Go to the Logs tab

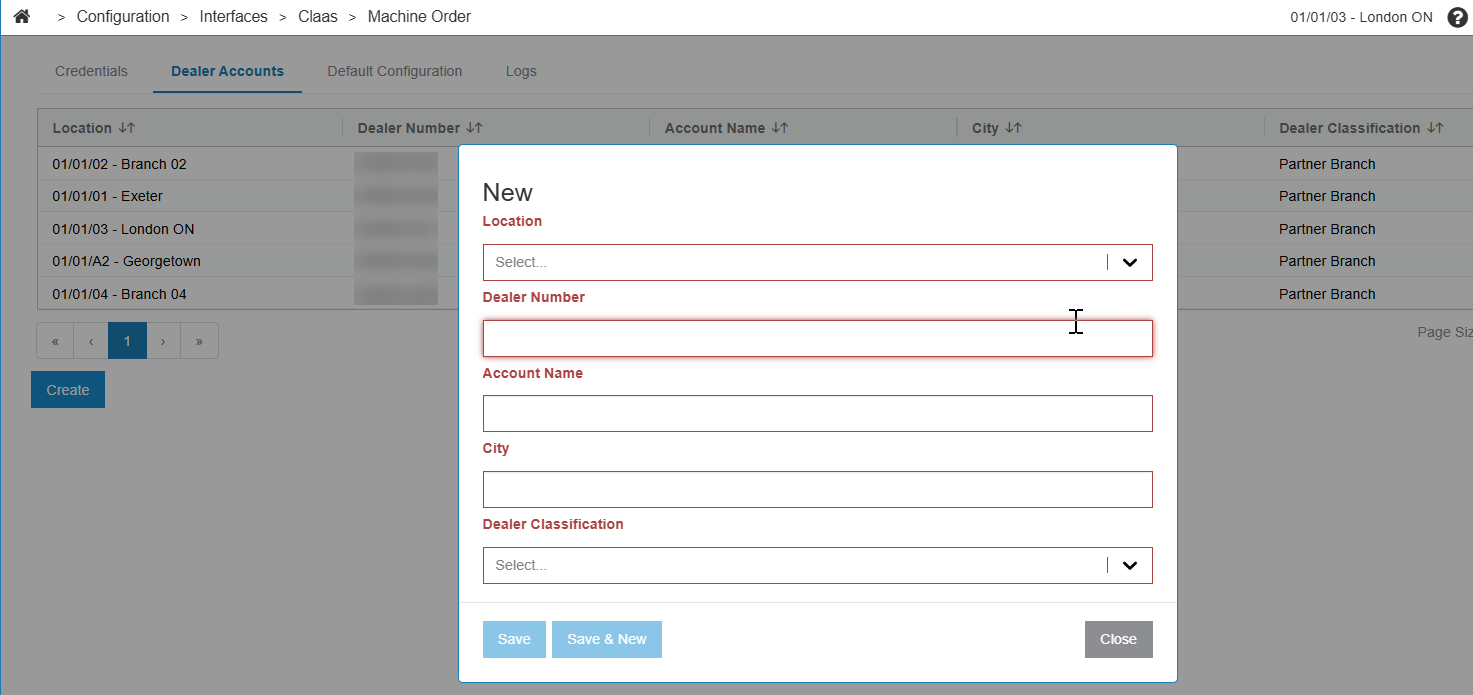521,71
